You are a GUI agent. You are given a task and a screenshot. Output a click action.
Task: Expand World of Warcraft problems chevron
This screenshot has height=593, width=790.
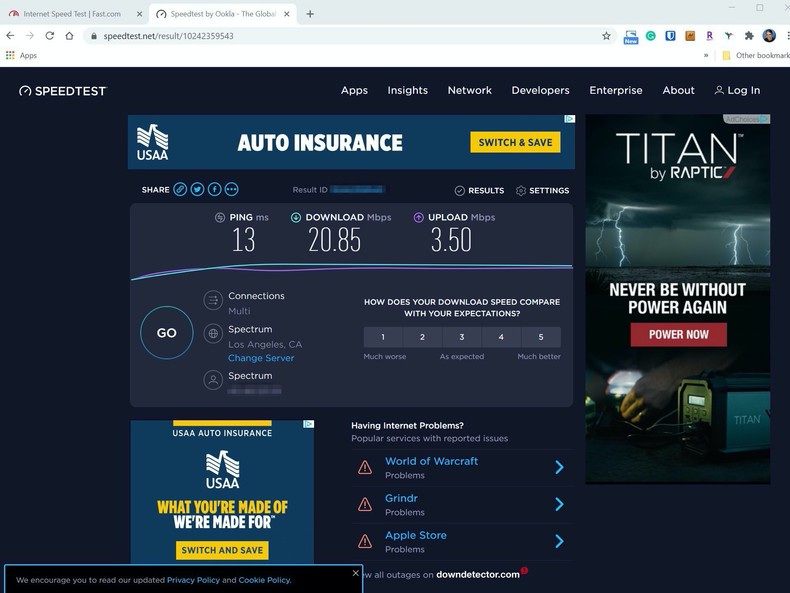coord(559,467)
